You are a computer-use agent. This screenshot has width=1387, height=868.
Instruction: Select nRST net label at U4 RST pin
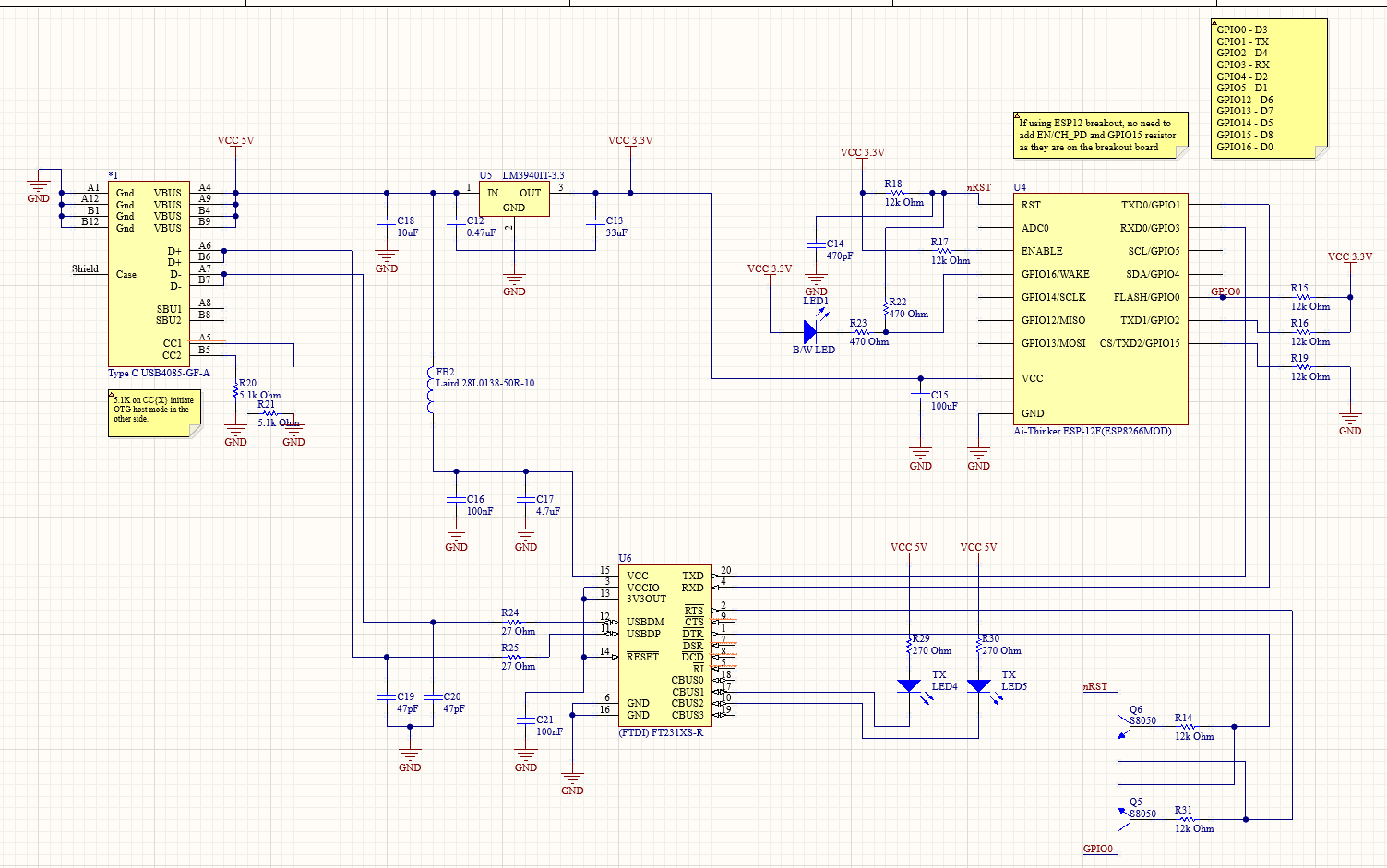pyautogui.click(x=979, y=187)
